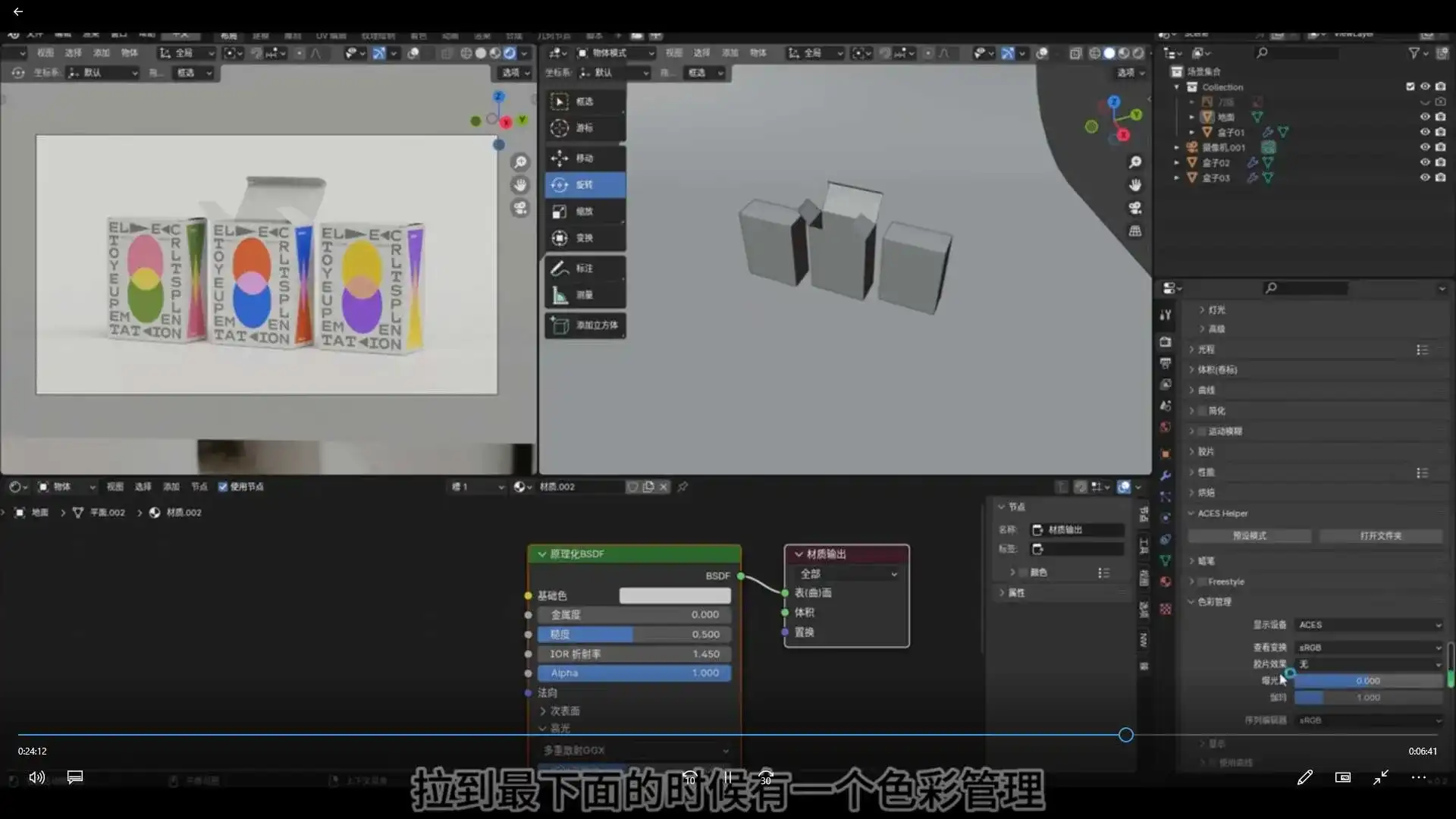Image resolution: width=1456 pixels, height=819 pixels.
Task: Click the Open Folder button in ACES Helper
Action: click(1380, 536)
